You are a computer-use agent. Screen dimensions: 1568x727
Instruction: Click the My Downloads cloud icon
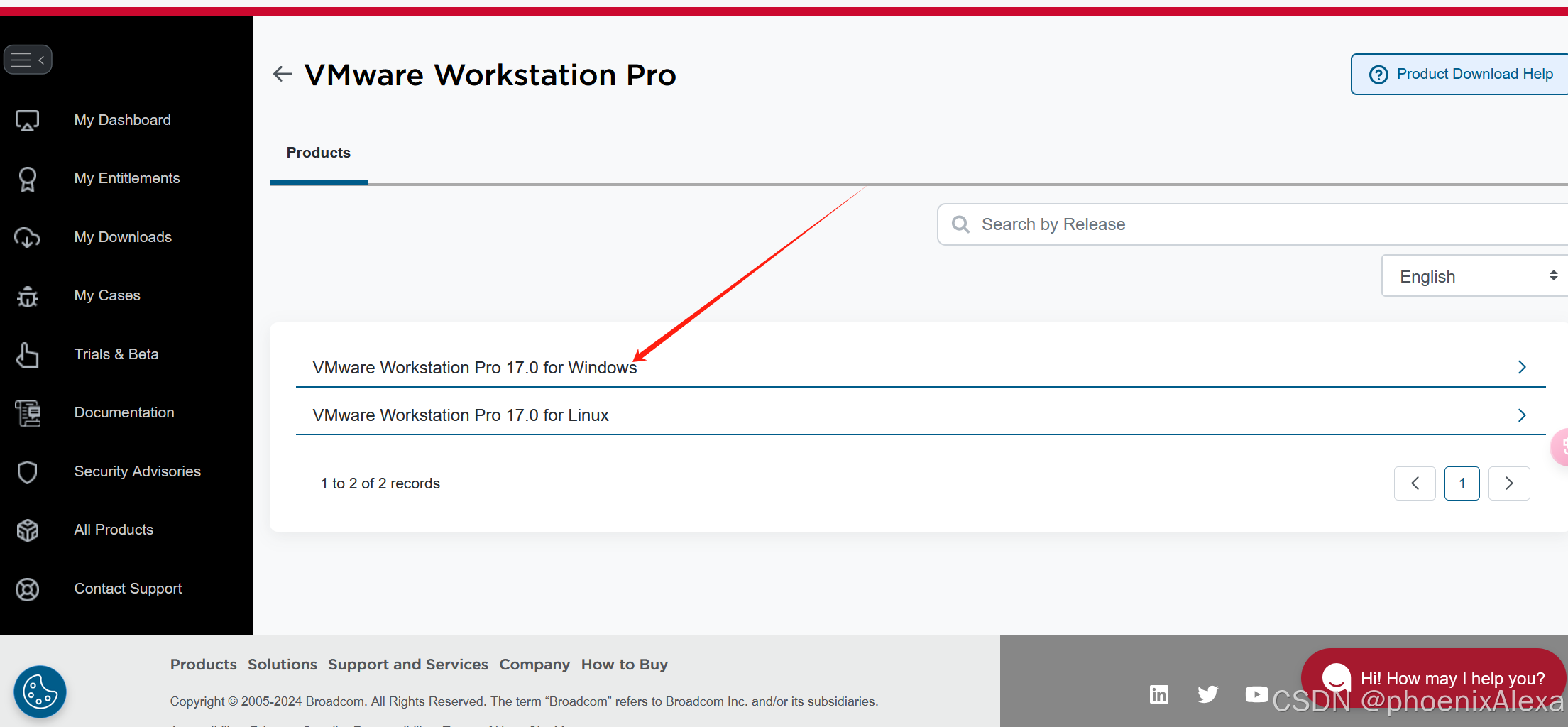tap(28, 237)
